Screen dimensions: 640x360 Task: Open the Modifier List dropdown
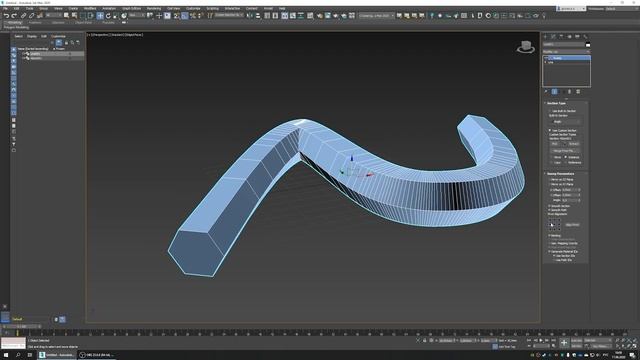566,52
